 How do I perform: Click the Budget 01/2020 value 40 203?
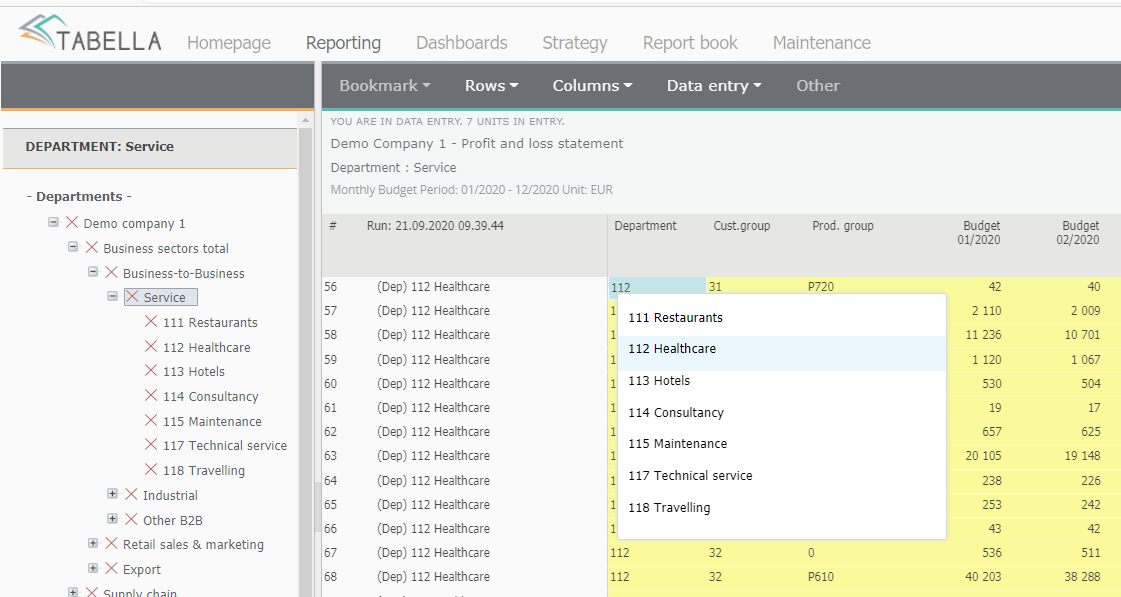(983, 576)
